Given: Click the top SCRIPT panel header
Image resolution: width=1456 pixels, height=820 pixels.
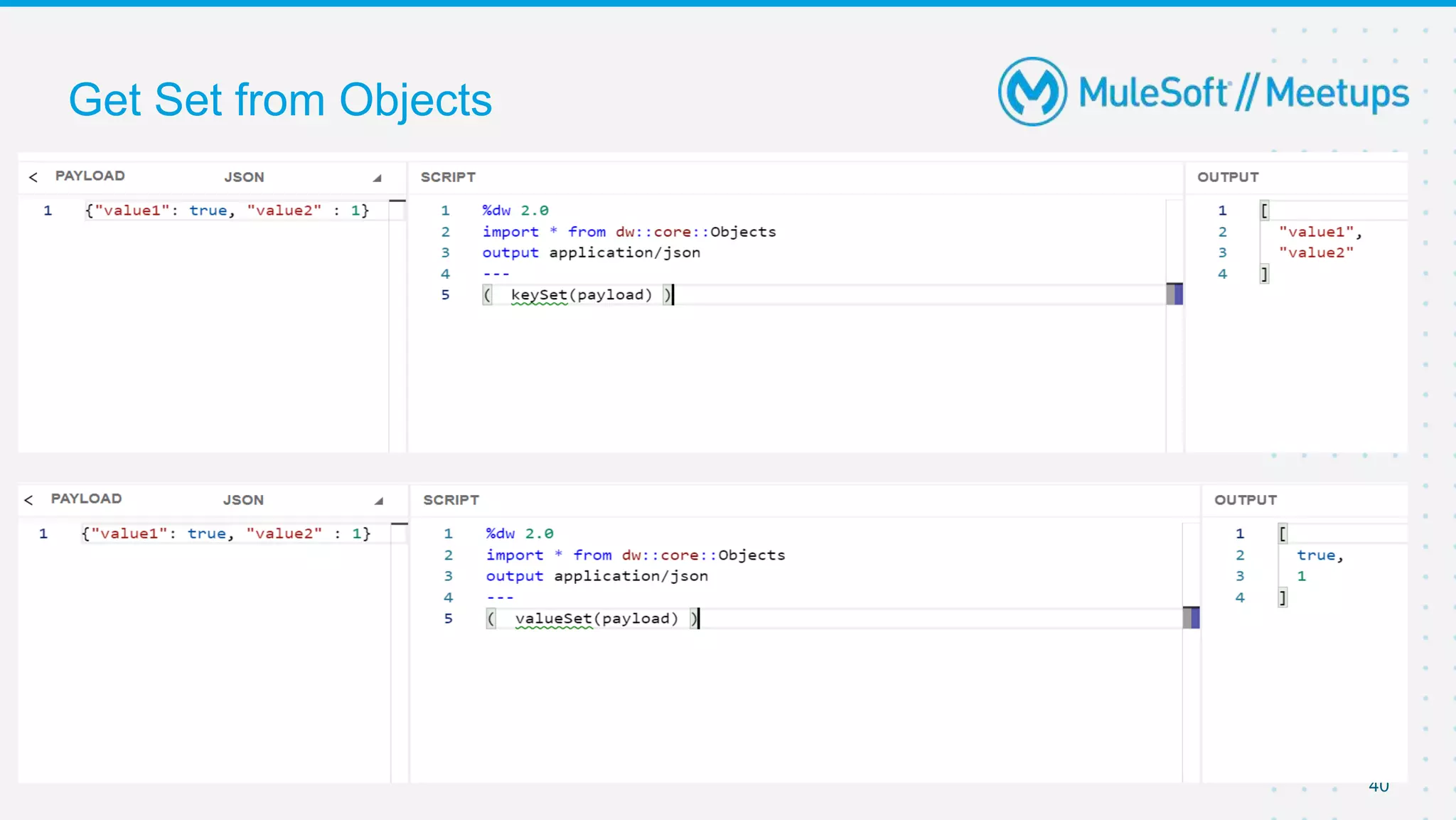Looking at the screenshot, I should pos(448,177).
